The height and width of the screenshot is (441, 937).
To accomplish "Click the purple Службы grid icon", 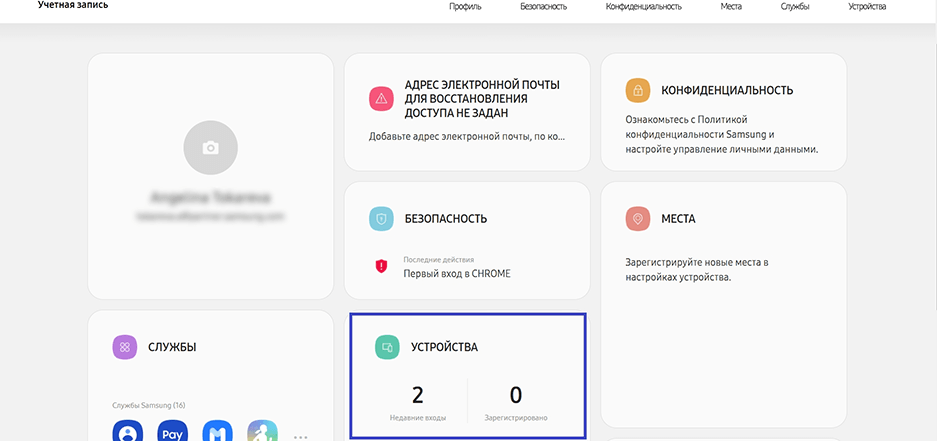I will click(x=125, y=347).
